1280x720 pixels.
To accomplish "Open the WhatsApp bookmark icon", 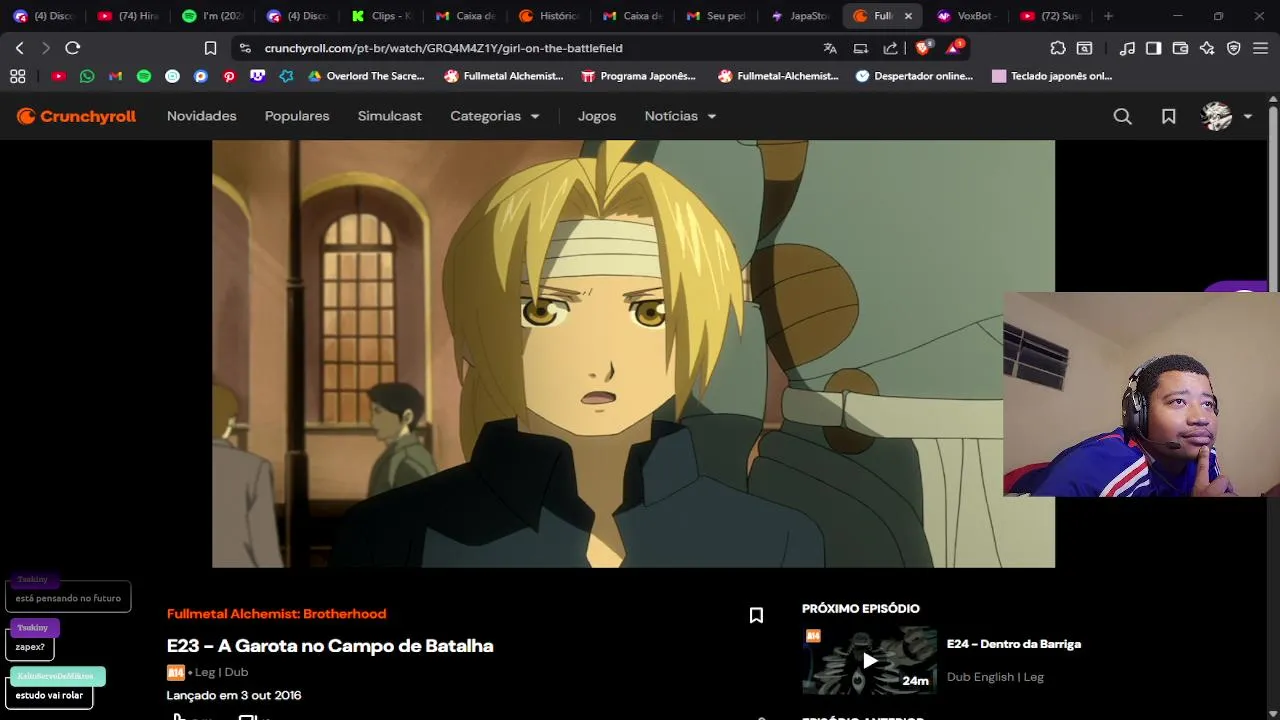I will click(x=87, y=76).
